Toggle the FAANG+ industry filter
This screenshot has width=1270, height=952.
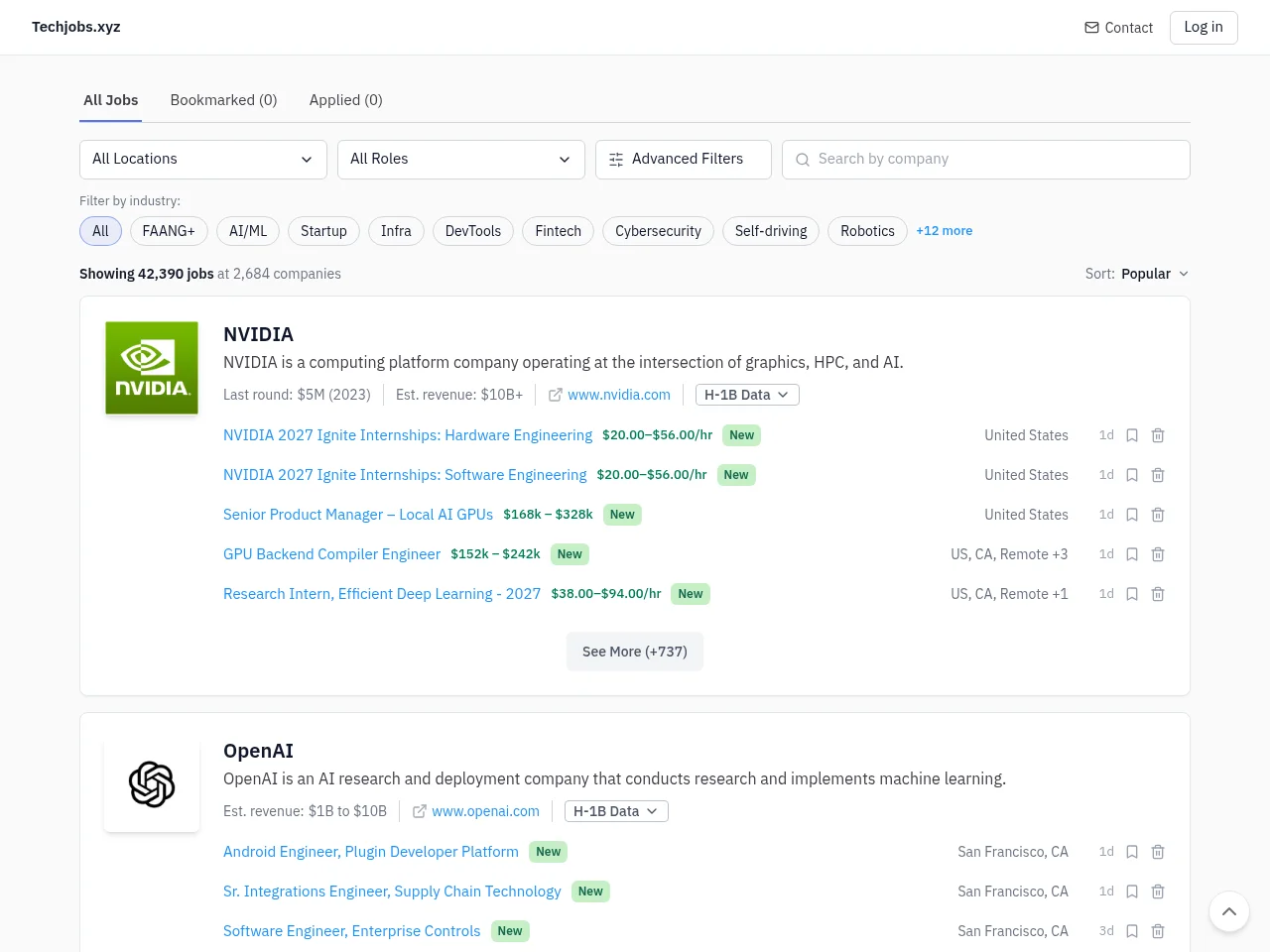pyautogui.click(x=169, y=231)
